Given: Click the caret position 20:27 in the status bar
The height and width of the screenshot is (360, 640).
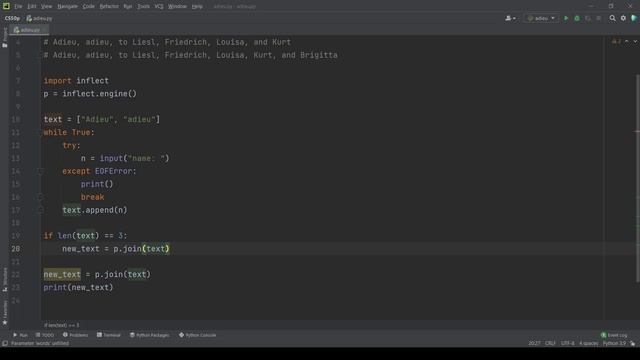Looking at the screenshot, I should (x=534, y=343).
